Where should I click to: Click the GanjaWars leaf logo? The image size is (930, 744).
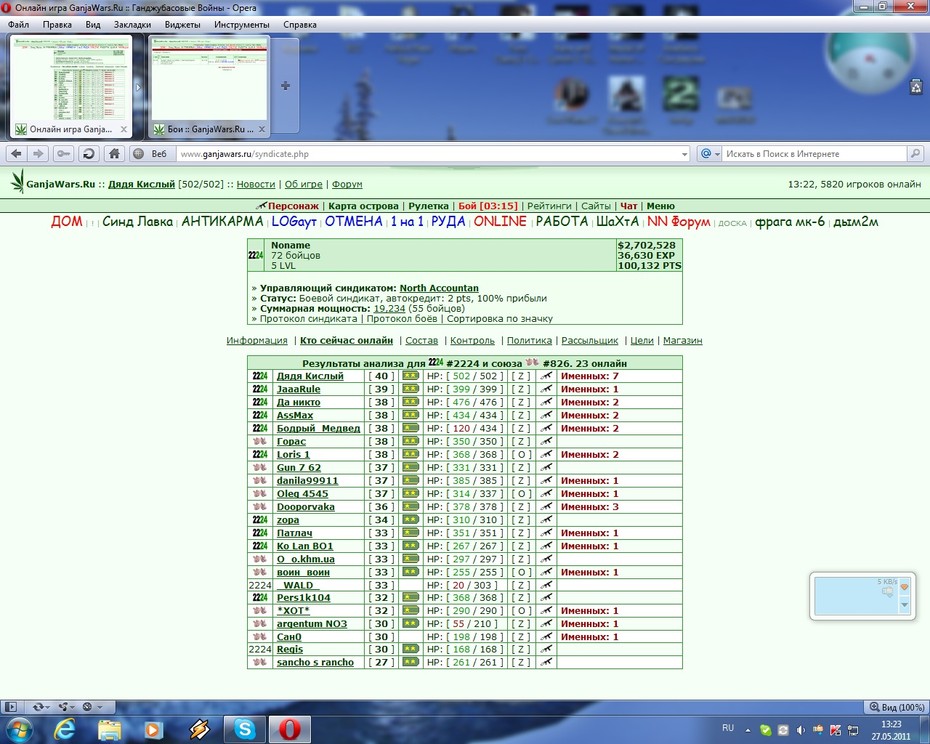click(18, 181)
